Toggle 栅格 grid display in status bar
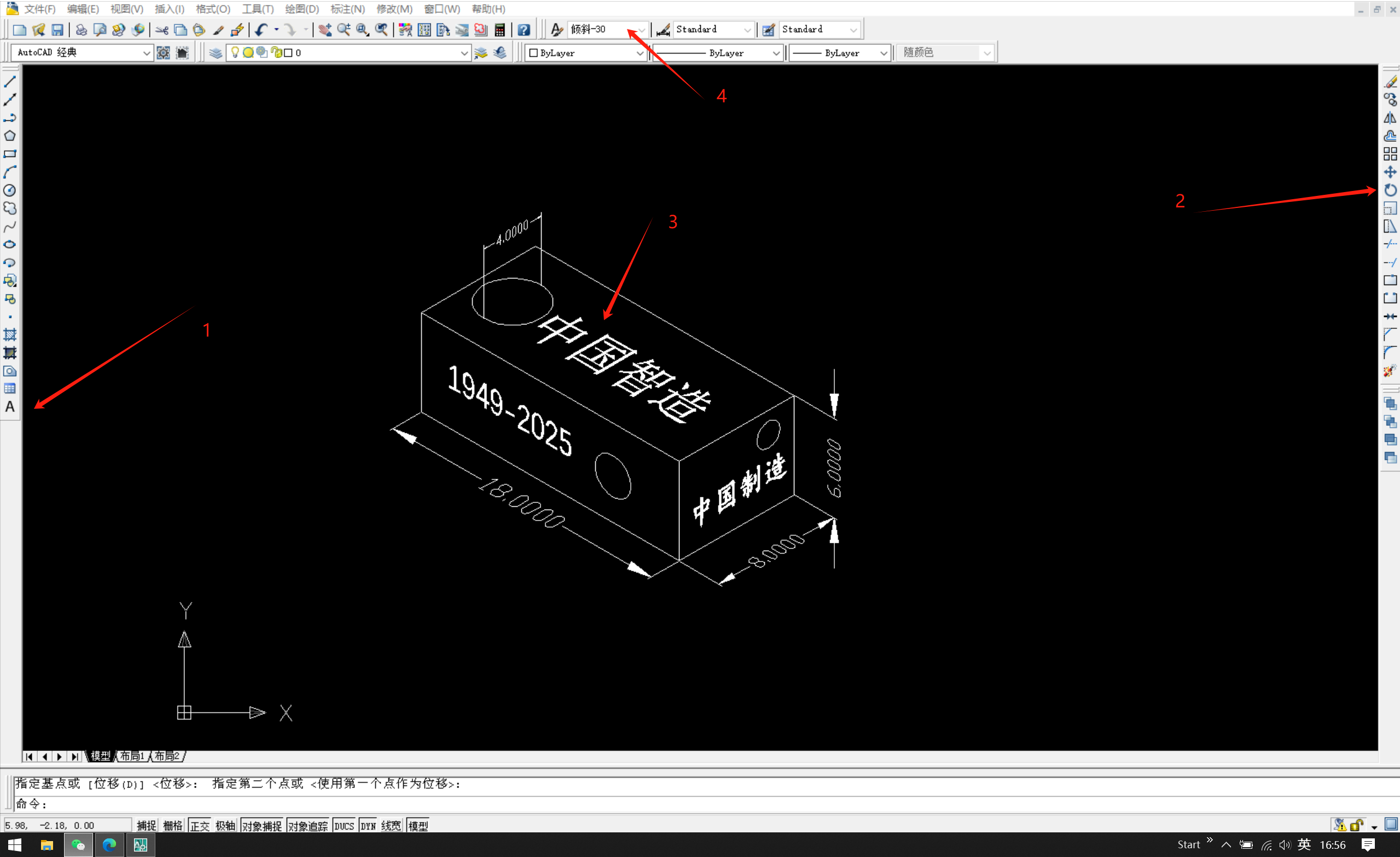Viewport: 1400px width, 857px height. [173, 826]
